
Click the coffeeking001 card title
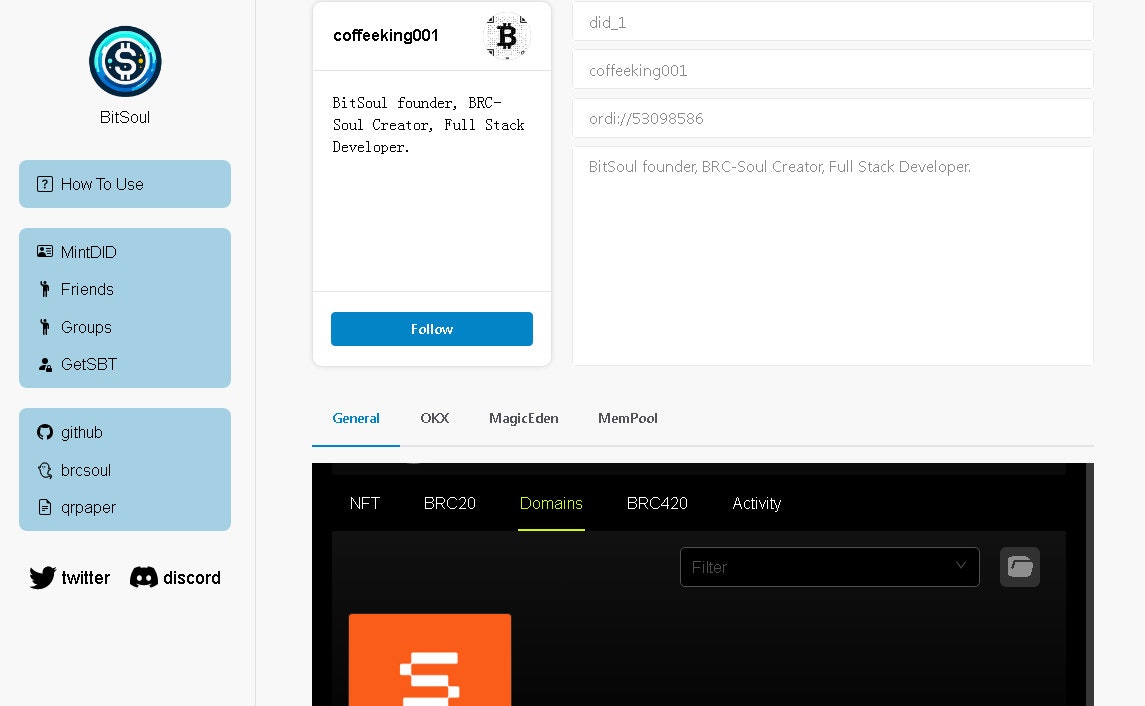[386, 35]
